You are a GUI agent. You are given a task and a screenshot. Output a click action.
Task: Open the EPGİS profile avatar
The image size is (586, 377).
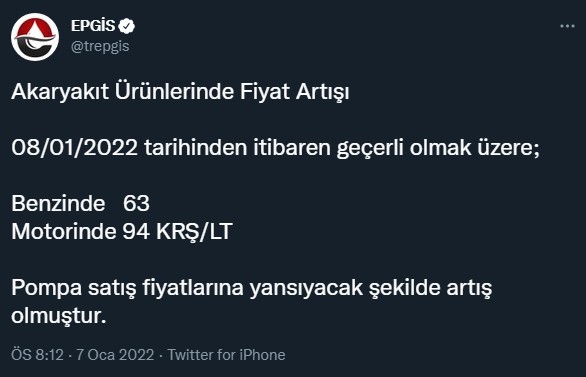click(x=35, y=37)
